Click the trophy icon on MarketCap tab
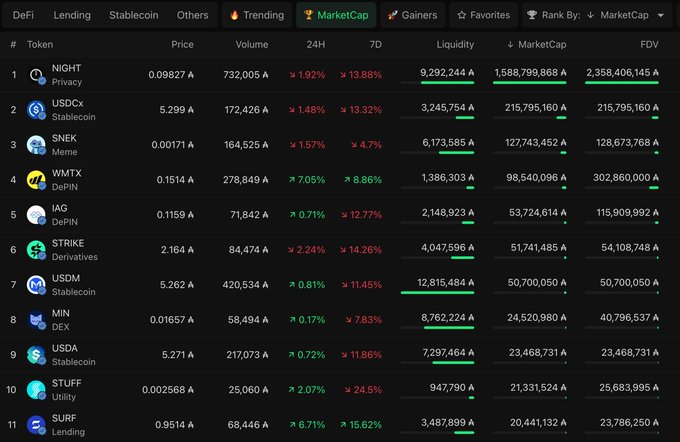Screen dimensions: 680x442 pos(308,15)
